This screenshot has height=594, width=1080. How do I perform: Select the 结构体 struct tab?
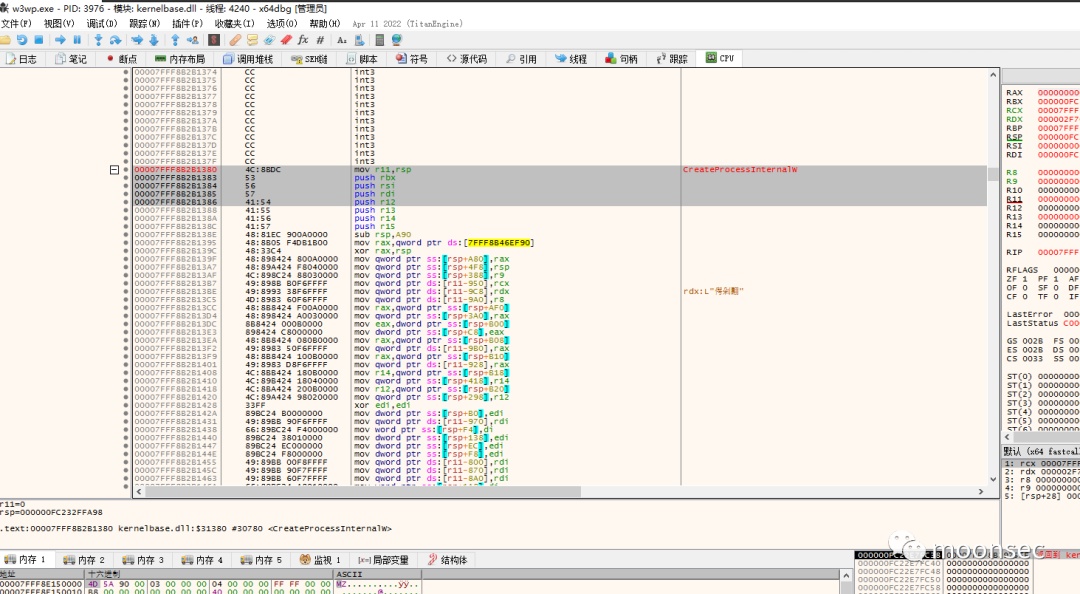coord(448,560)
